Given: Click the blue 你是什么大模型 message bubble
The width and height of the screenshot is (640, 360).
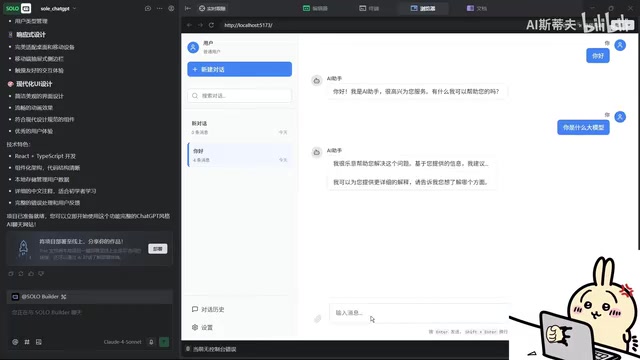Looking at the screenshot, I should pyautogui.click(x=583, y=127).
